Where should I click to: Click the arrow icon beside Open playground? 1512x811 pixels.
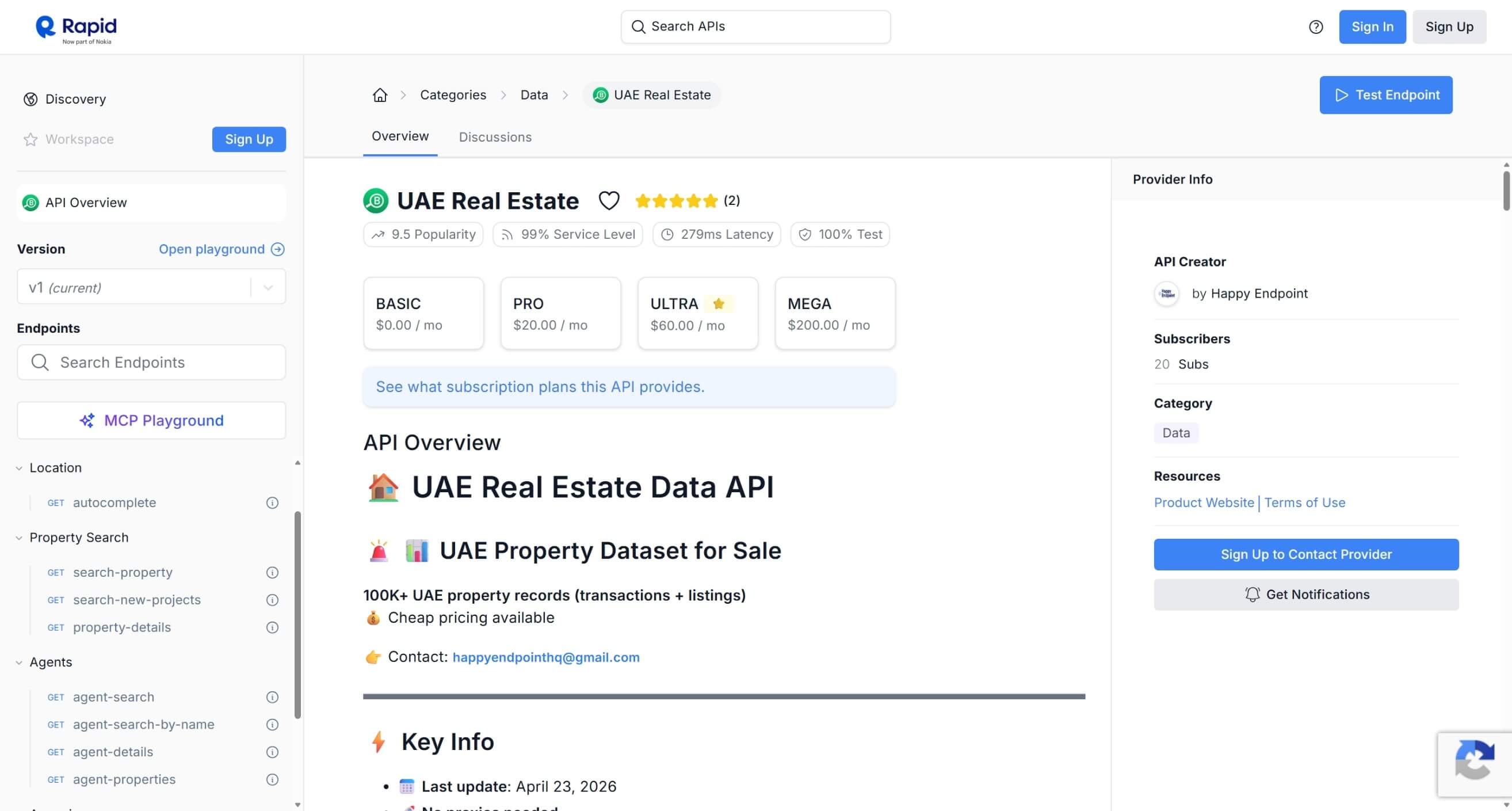[x=278, y=250]
